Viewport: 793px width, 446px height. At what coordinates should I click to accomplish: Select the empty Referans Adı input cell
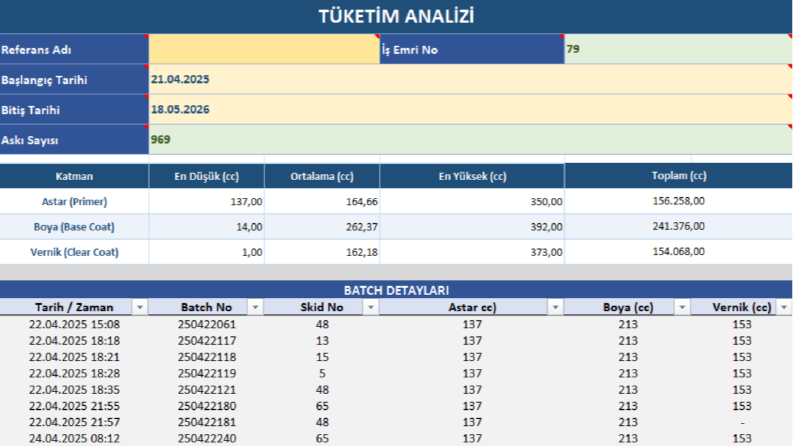(264, 49)
